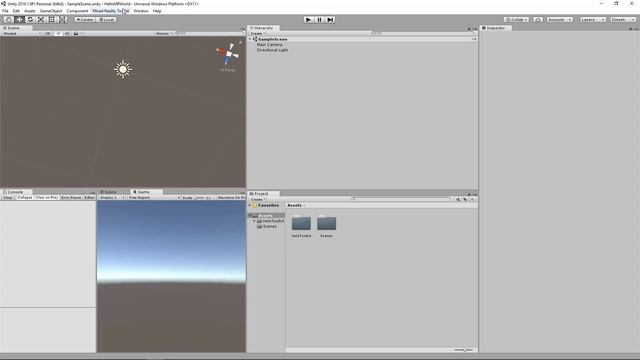640x360 pixels.
Task: Open the Help menu
Action: pos(157,11)
